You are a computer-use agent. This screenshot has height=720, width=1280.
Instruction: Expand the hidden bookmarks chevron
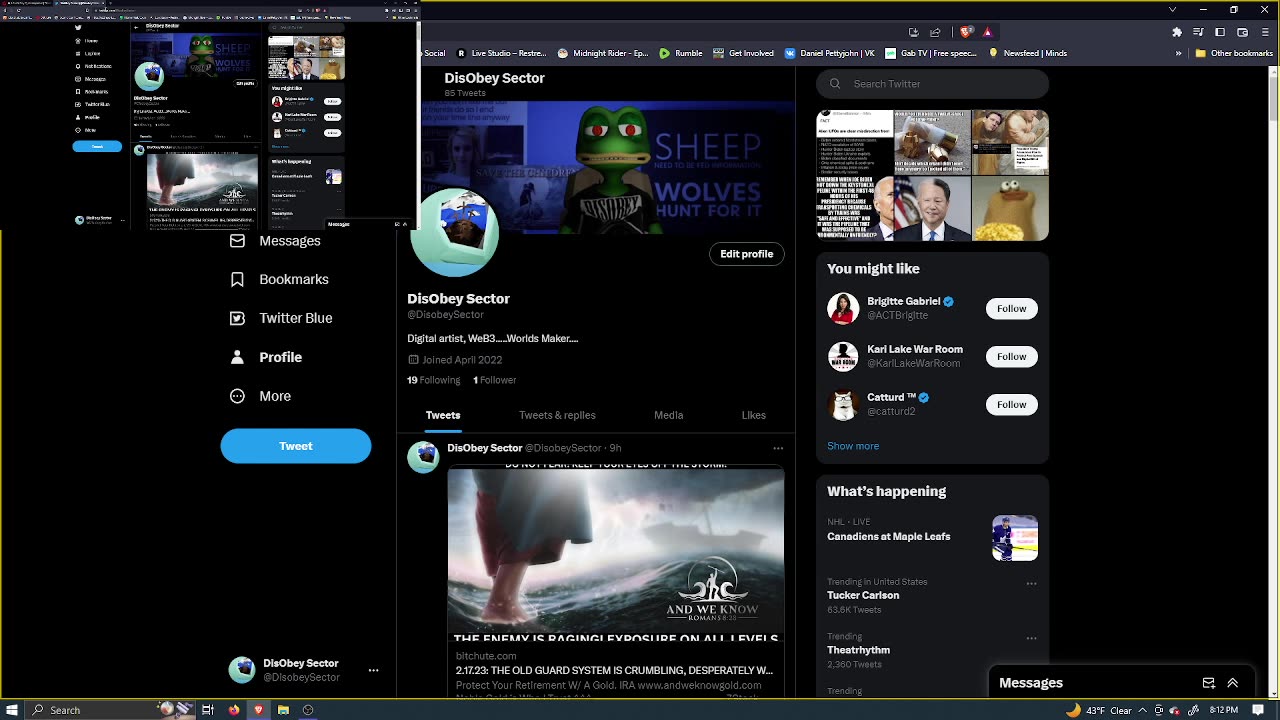pos(1179,53)
